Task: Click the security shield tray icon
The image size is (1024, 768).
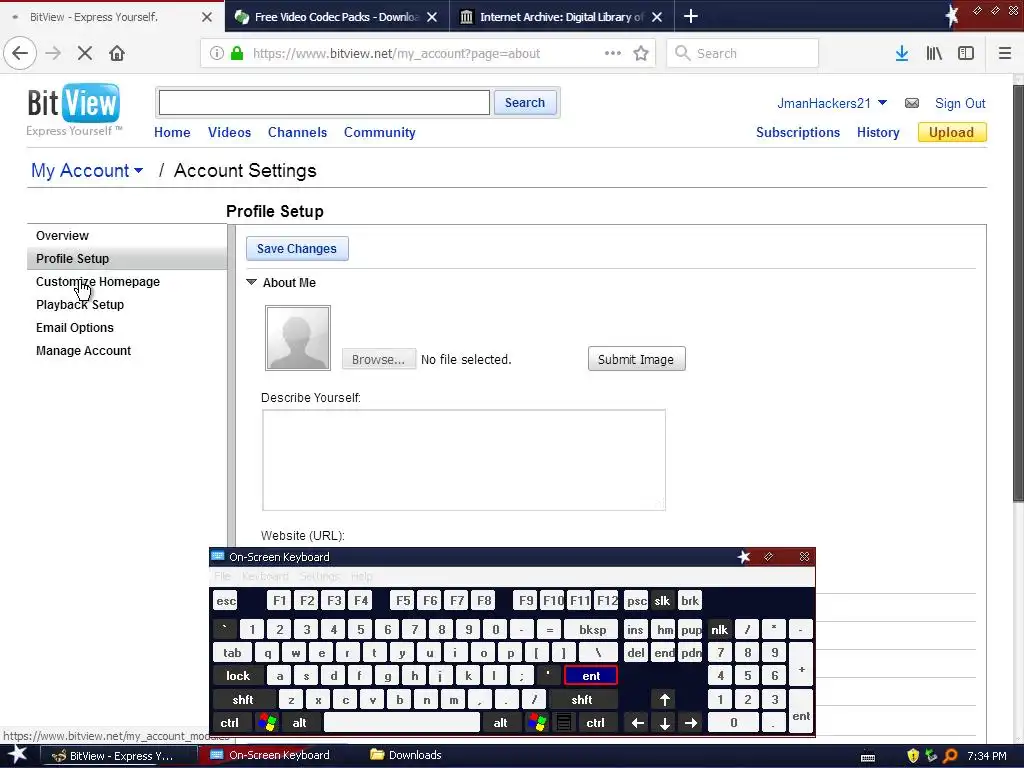Action: point(913,756)
